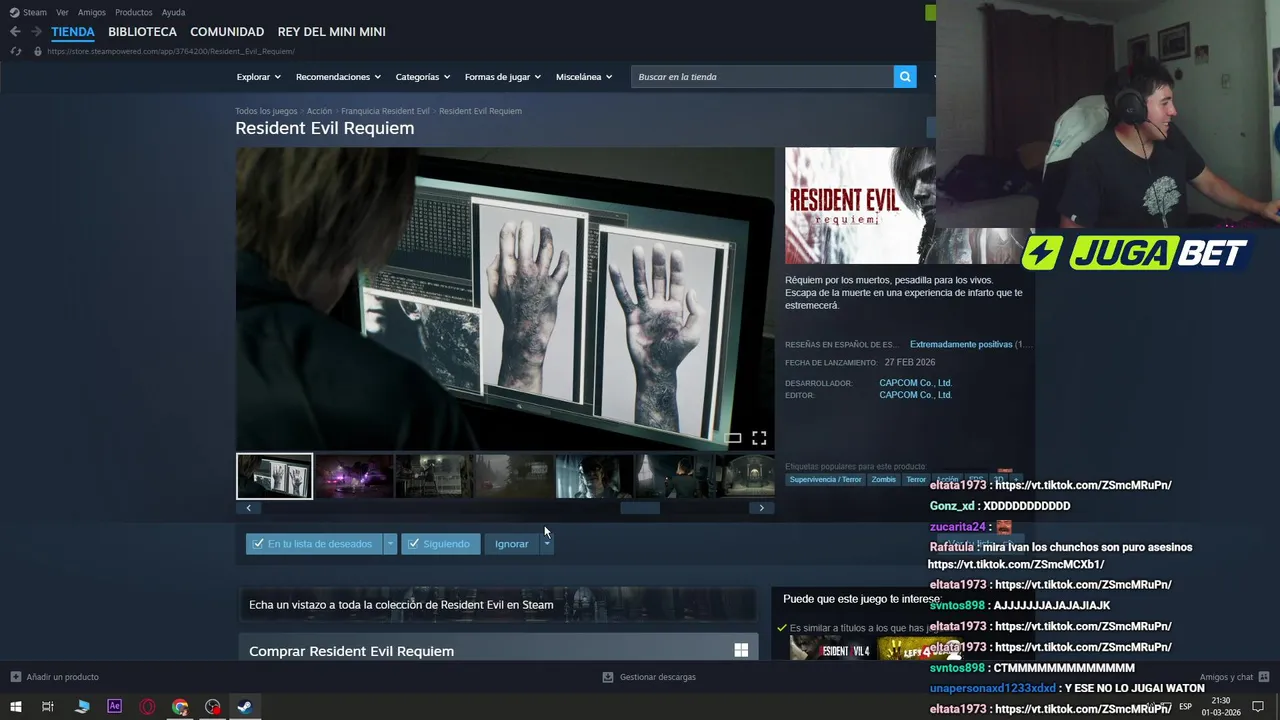The image size is (1280, 720).
Task: Toggle En tu lista de deseados checkbox
Action: point(258,544)
